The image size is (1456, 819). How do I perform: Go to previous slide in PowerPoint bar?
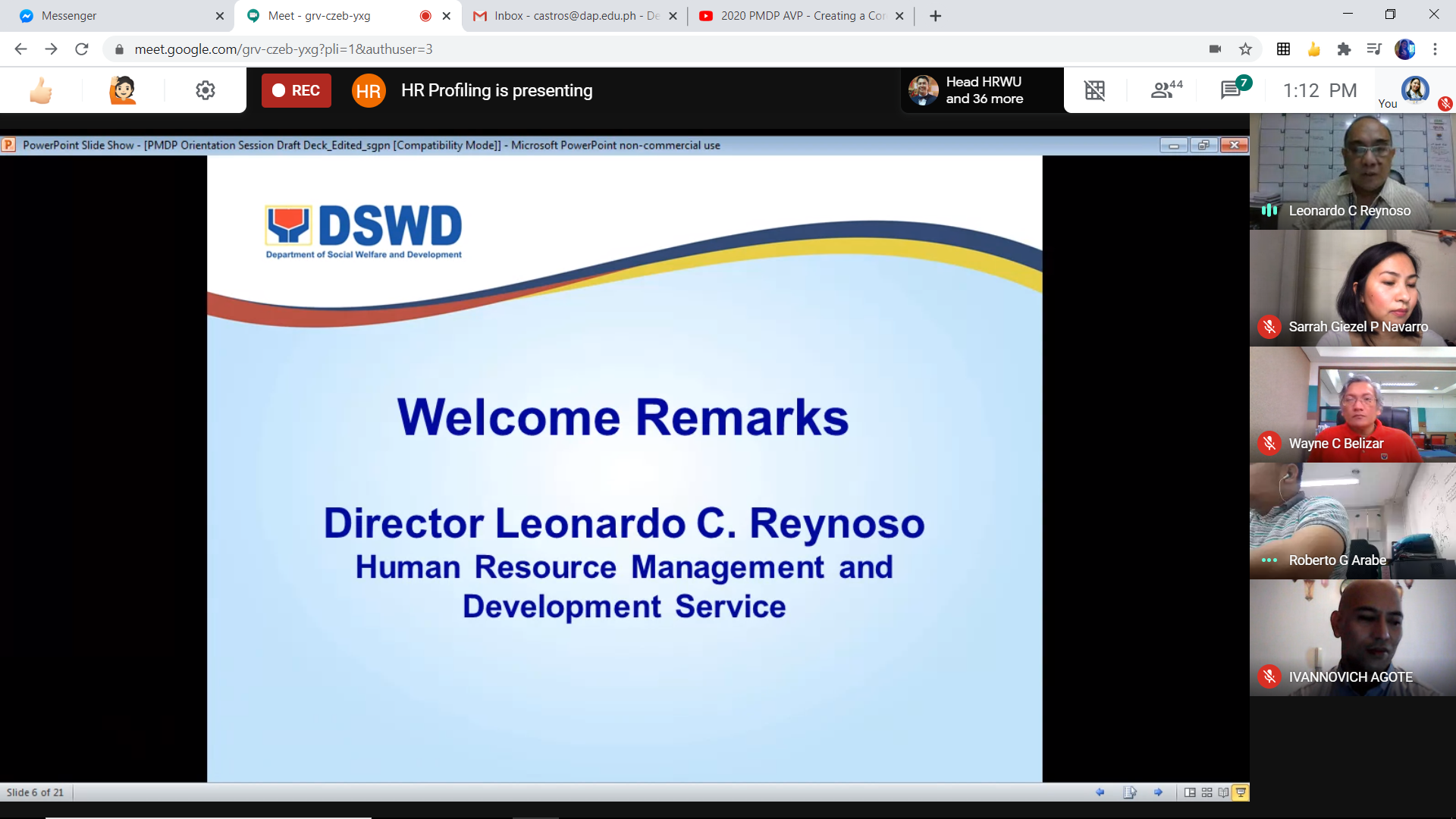tap(1100, 792)
